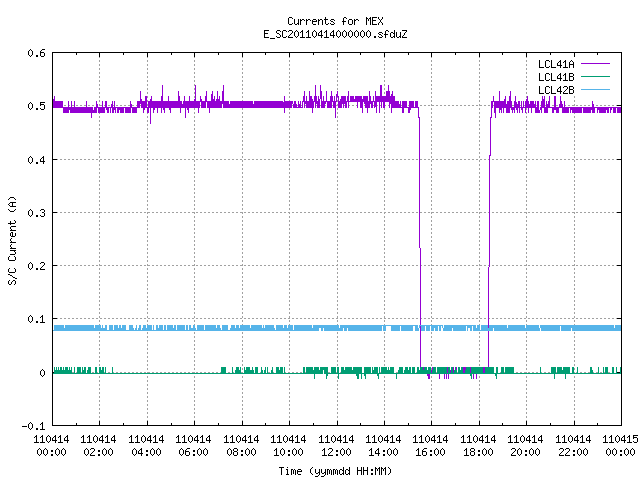Click the blue LCL42B trace near 0.08 A
Screen dimensions: 640x480
[x=337, y=328]
